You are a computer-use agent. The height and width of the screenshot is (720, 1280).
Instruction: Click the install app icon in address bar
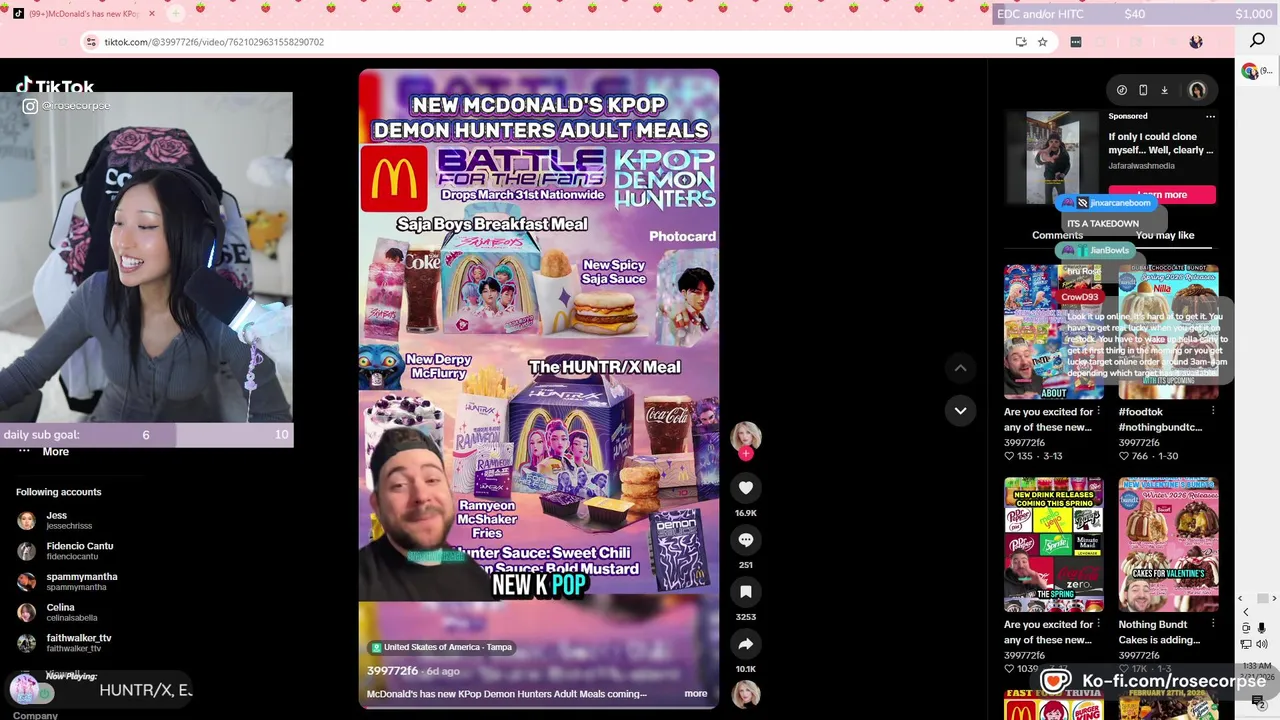(1020, 42)
